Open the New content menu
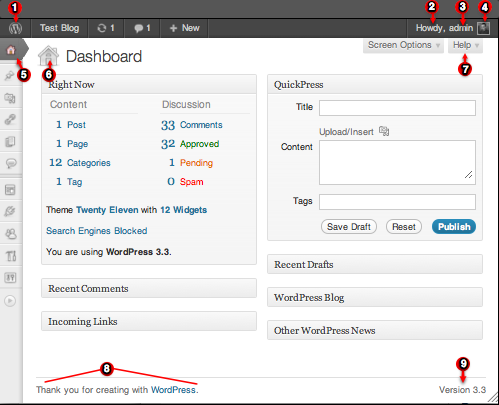 (x=184, y=28)
